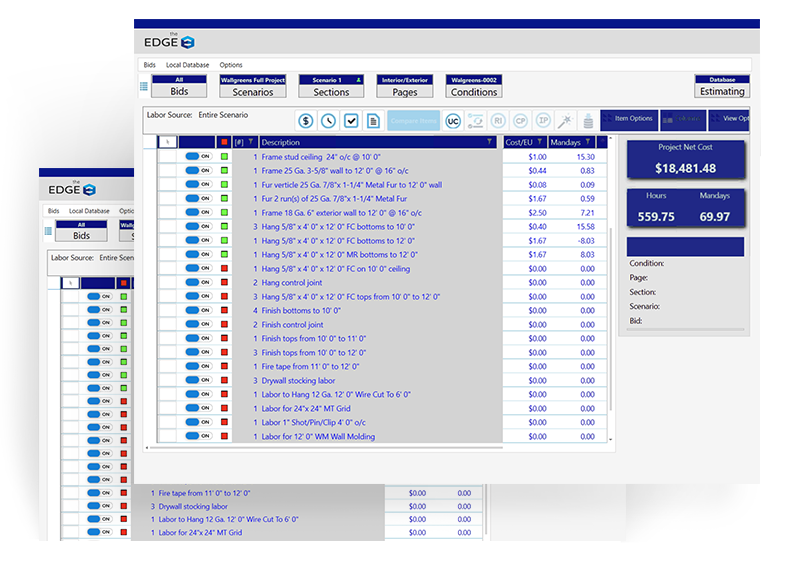Click the magic wand icon
Screen dimensions: 800x562
(x=564, y=120)
